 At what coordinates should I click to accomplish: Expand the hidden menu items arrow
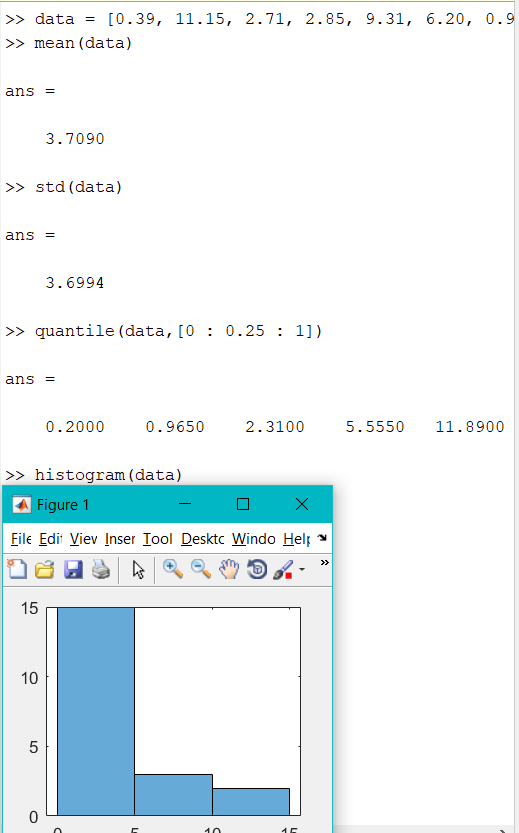[322, 538]
